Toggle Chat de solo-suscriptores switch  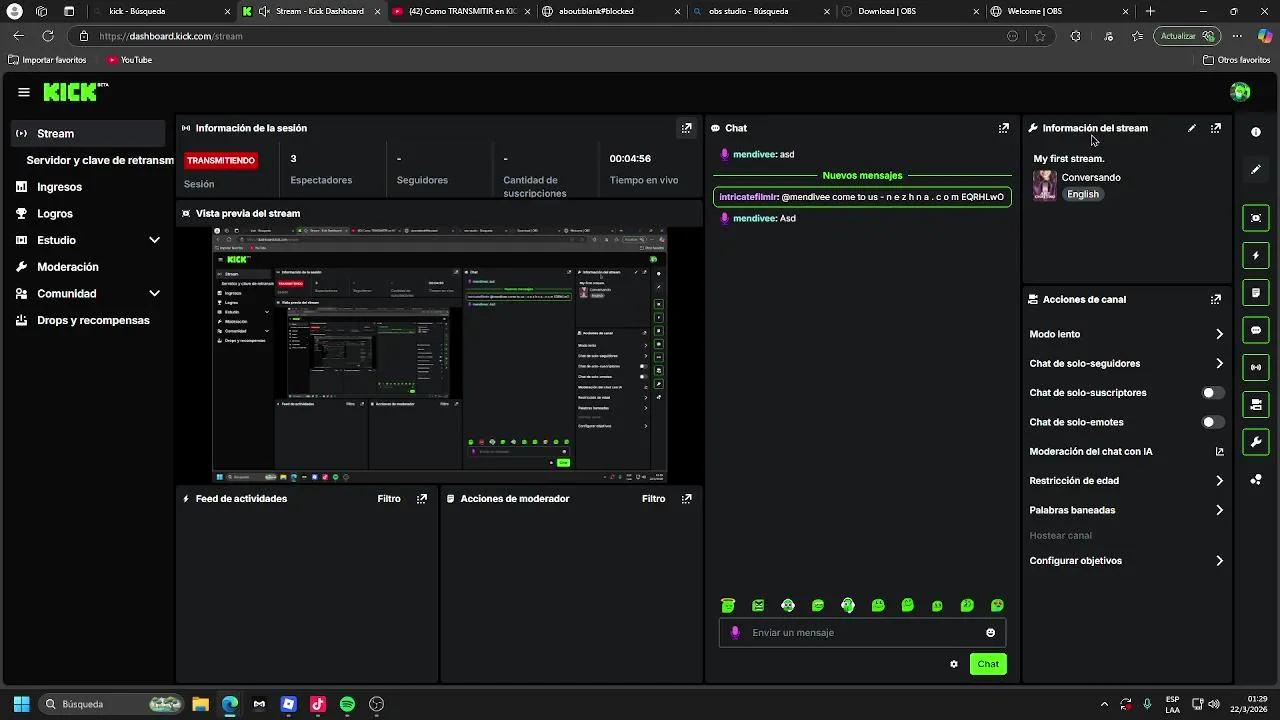point(1213,393)
